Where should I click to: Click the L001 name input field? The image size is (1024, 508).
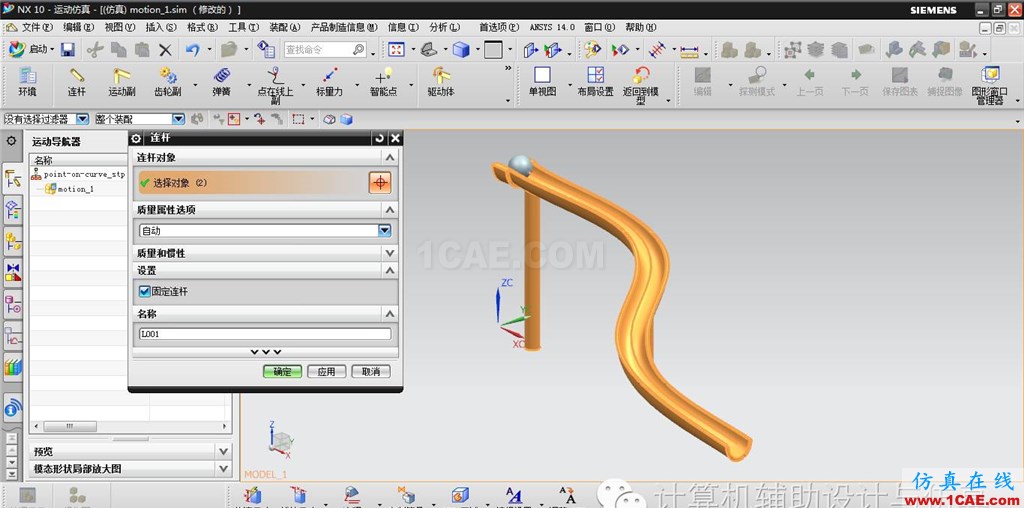pyautogui.click(x=265, y=334)
